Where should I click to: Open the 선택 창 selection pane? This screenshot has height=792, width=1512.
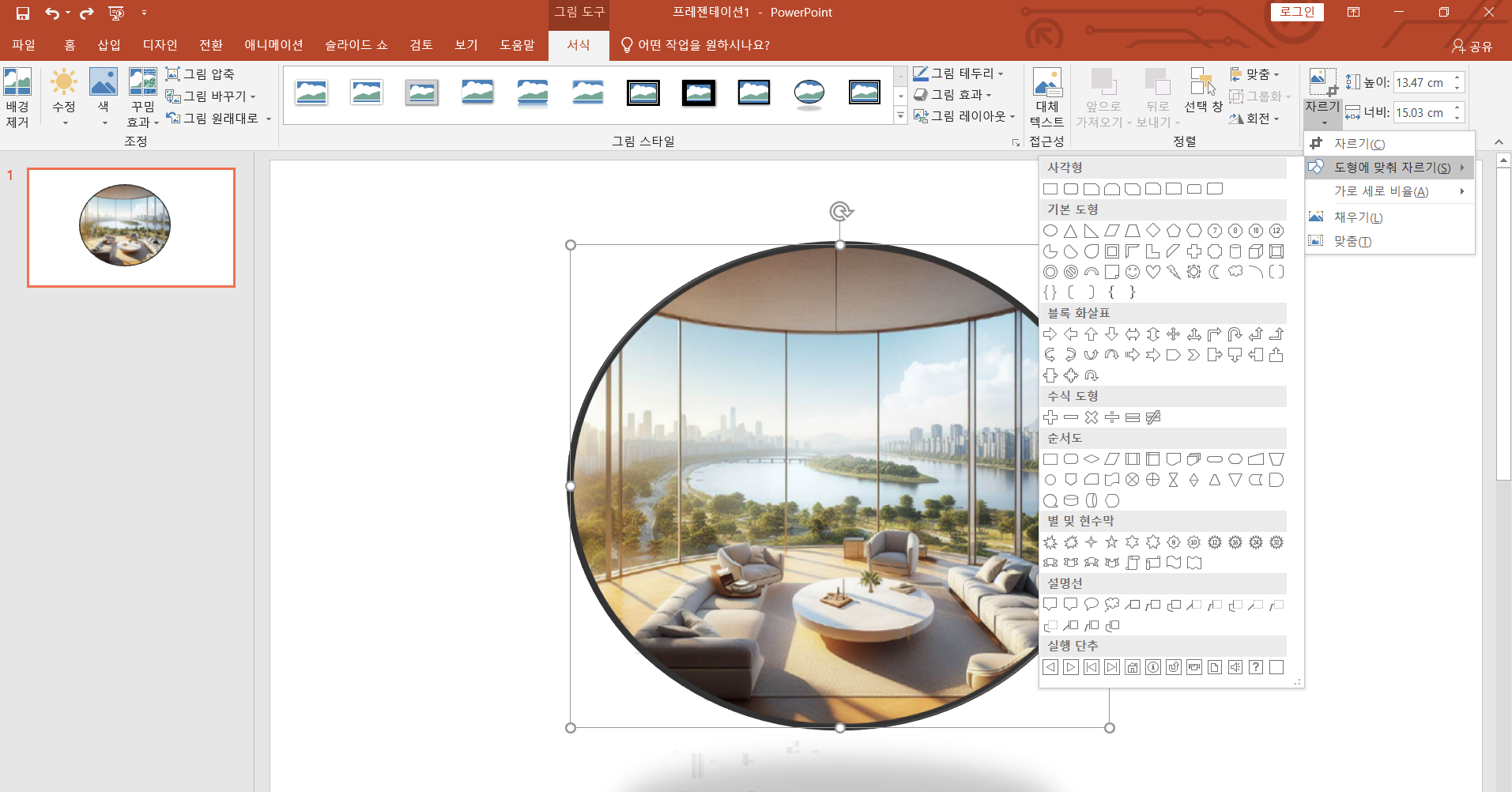1203,92
